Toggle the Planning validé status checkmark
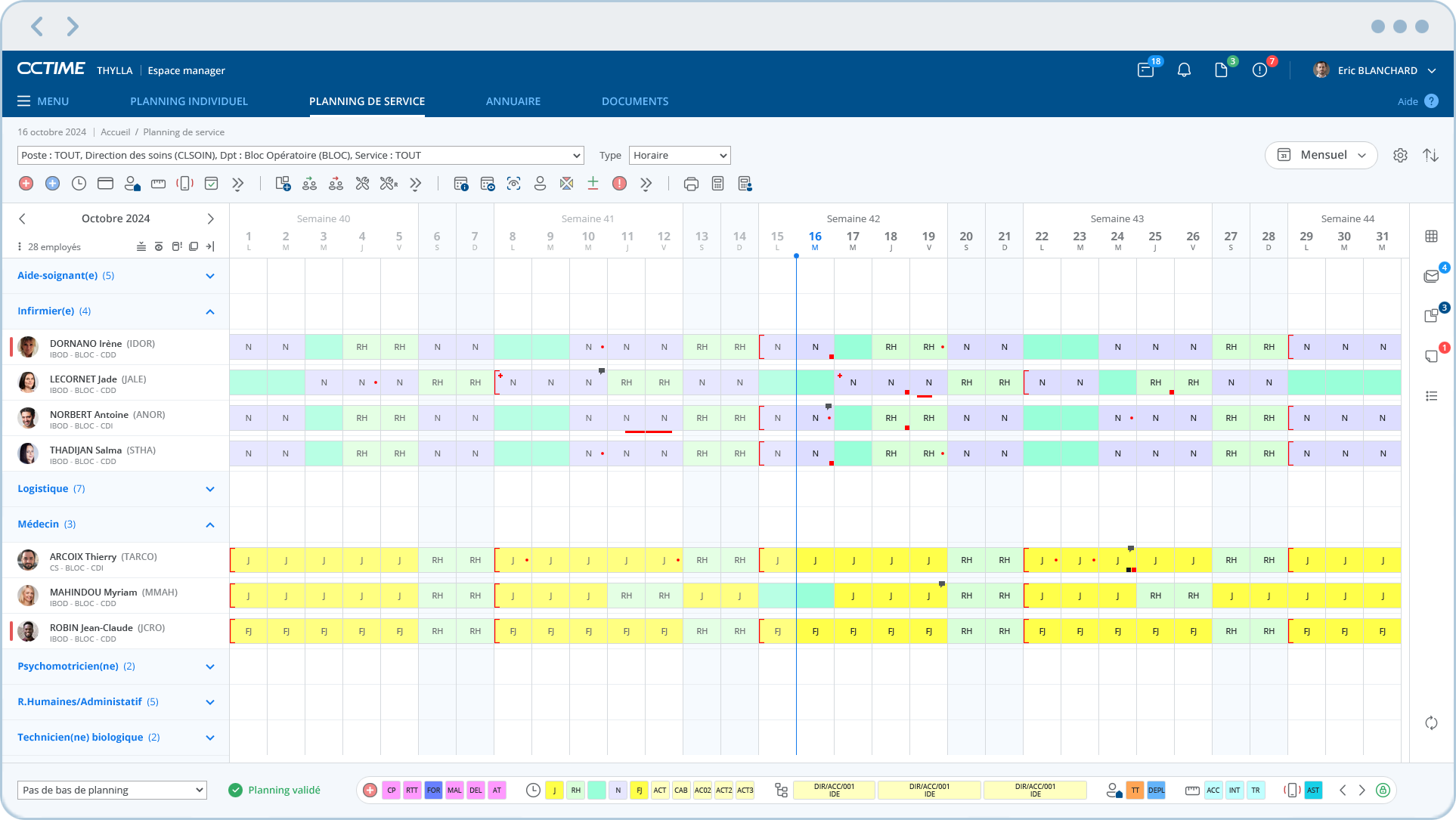 pos(234,790)
